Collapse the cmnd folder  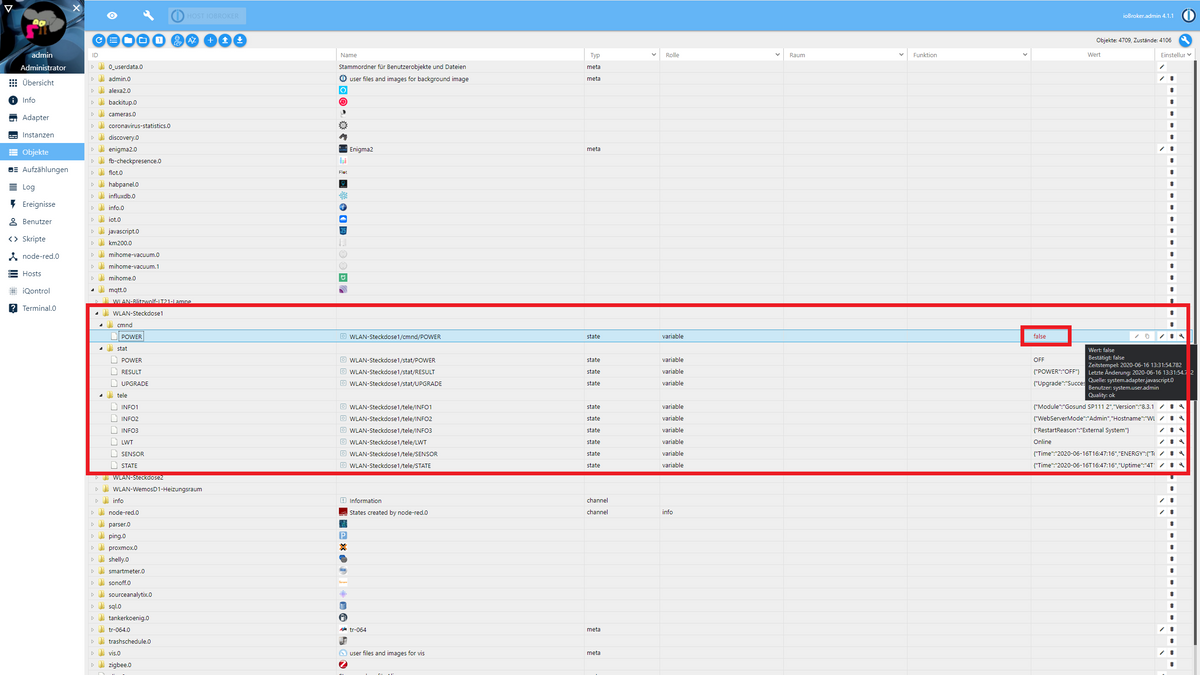[102, 325]
